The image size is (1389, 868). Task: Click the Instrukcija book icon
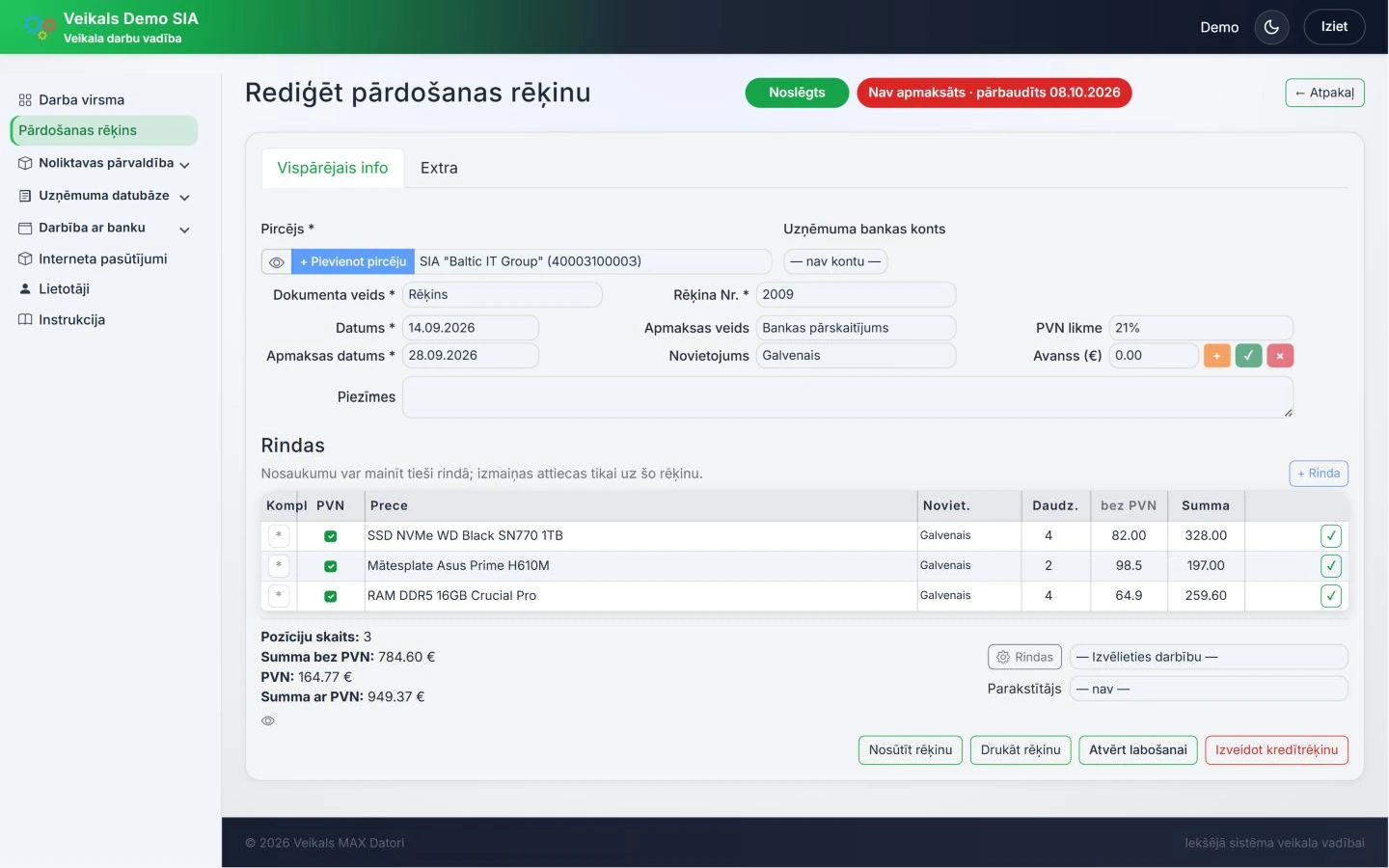(25, 319)
